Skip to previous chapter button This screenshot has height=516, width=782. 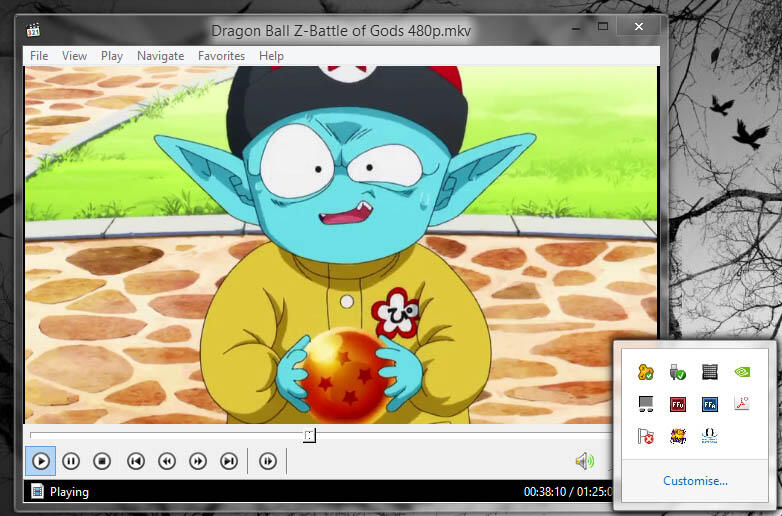point(136,461)
